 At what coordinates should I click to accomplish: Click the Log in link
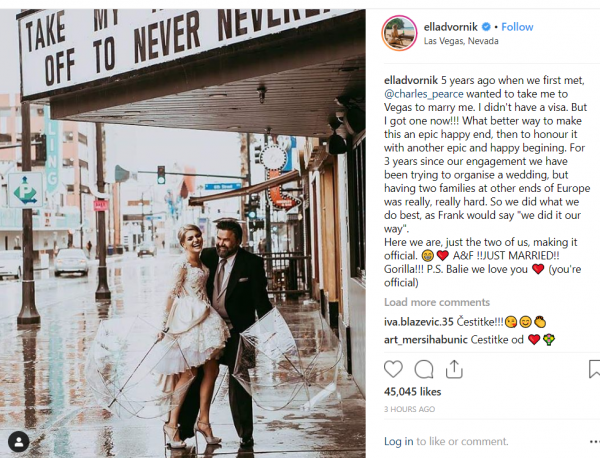pyautogui.click(x=398, y=442)
